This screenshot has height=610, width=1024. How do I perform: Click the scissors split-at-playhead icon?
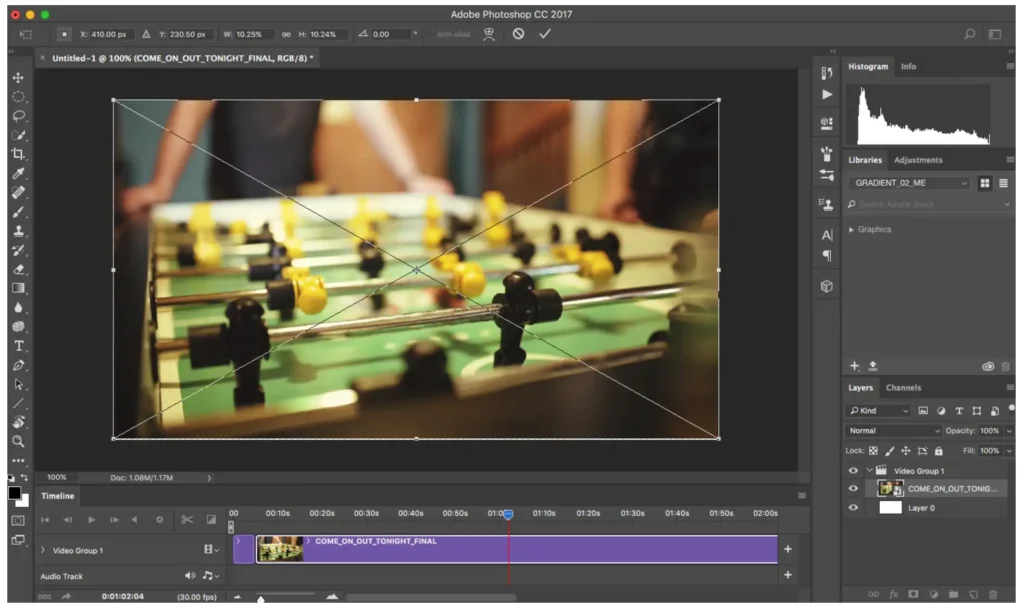[187, 520]
